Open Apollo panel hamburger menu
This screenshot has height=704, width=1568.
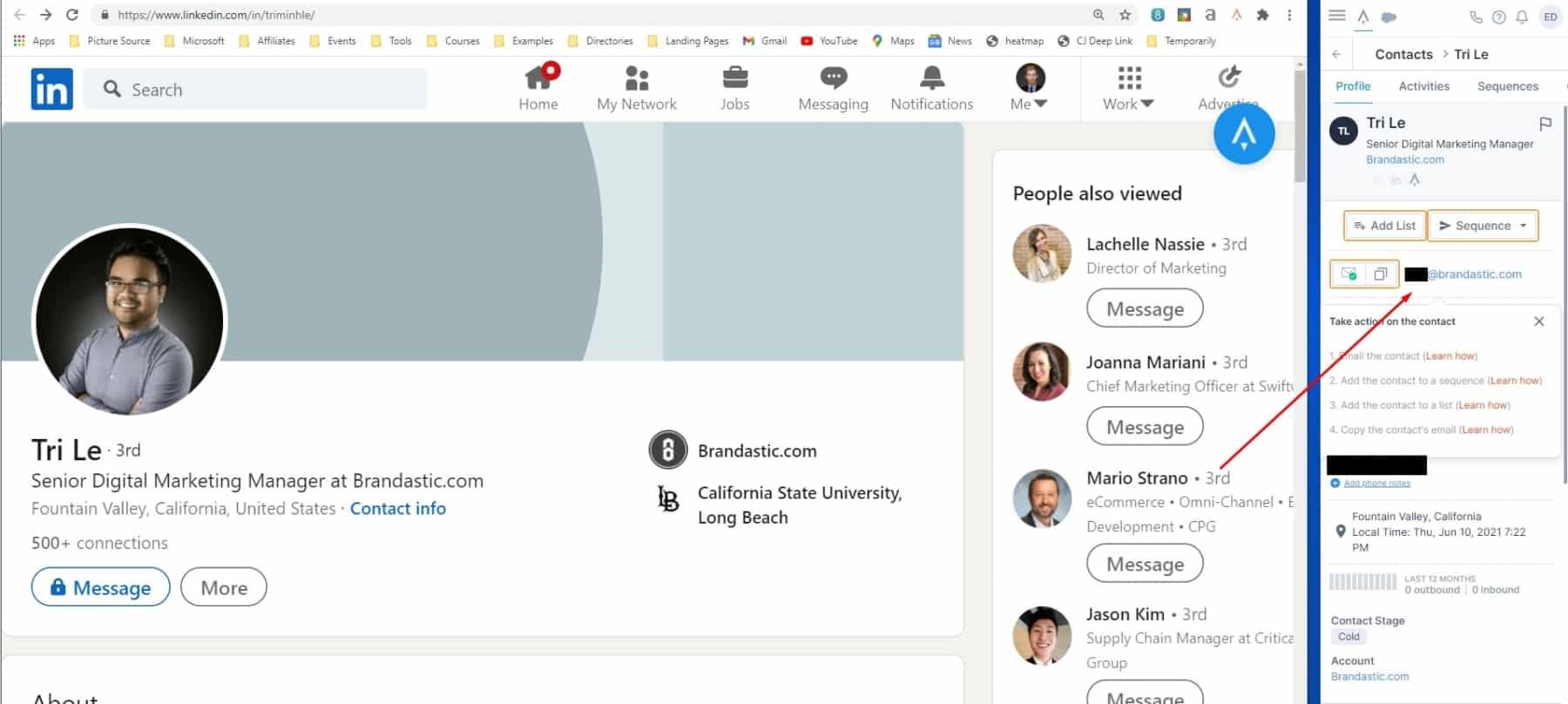pos(1337,16)
